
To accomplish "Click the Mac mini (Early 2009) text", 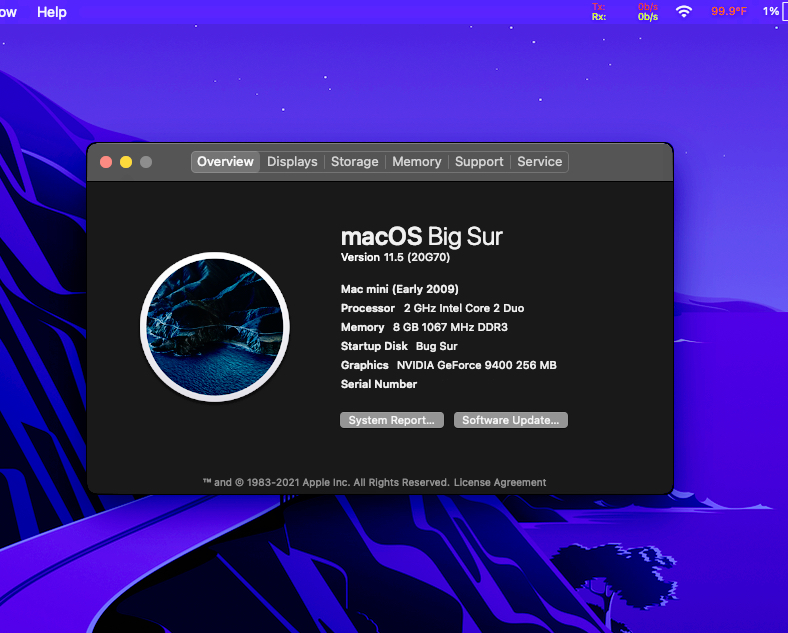I will 400,289.
